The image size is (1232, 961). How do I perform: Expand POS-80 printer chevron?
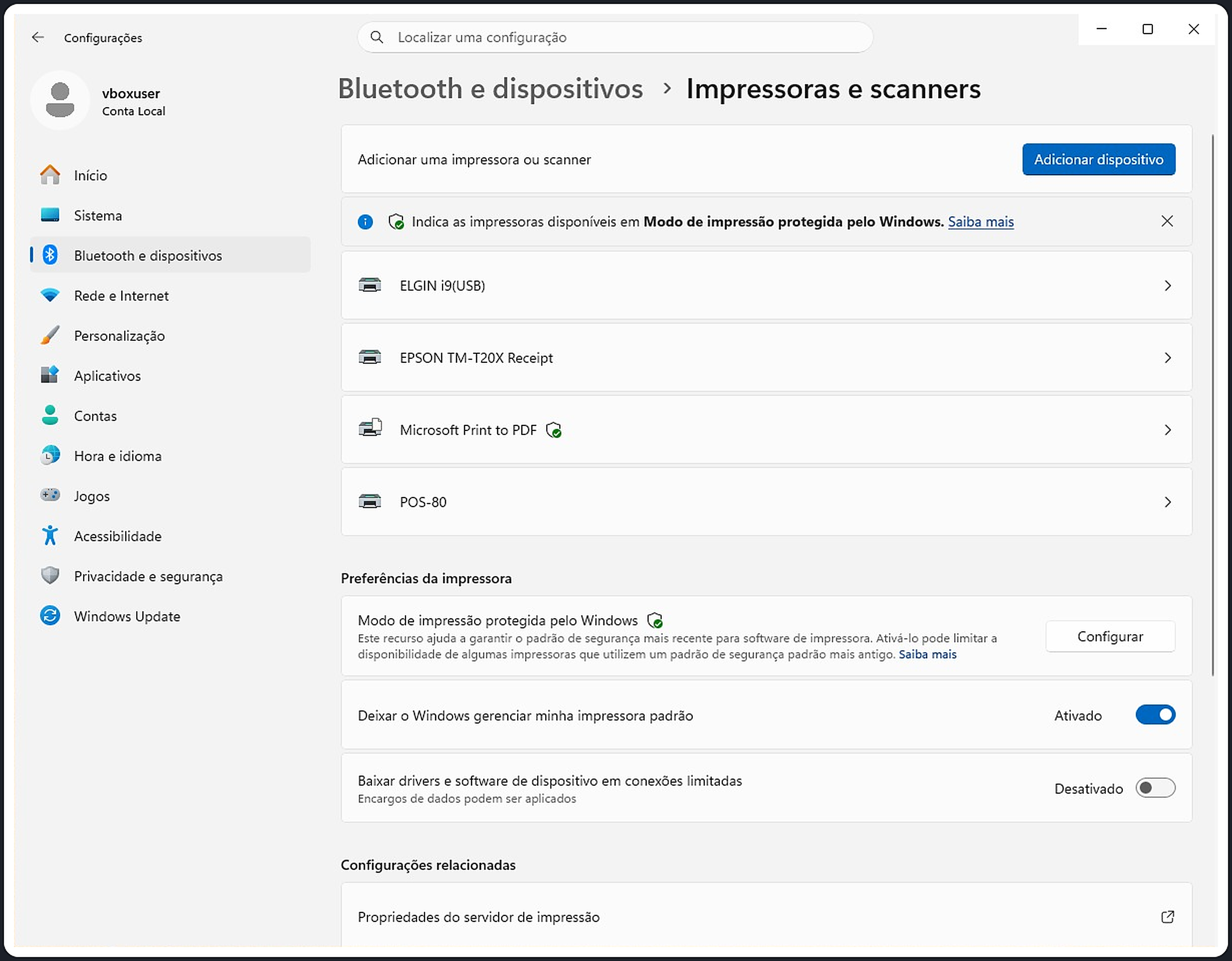click(x=1168, y=502)
